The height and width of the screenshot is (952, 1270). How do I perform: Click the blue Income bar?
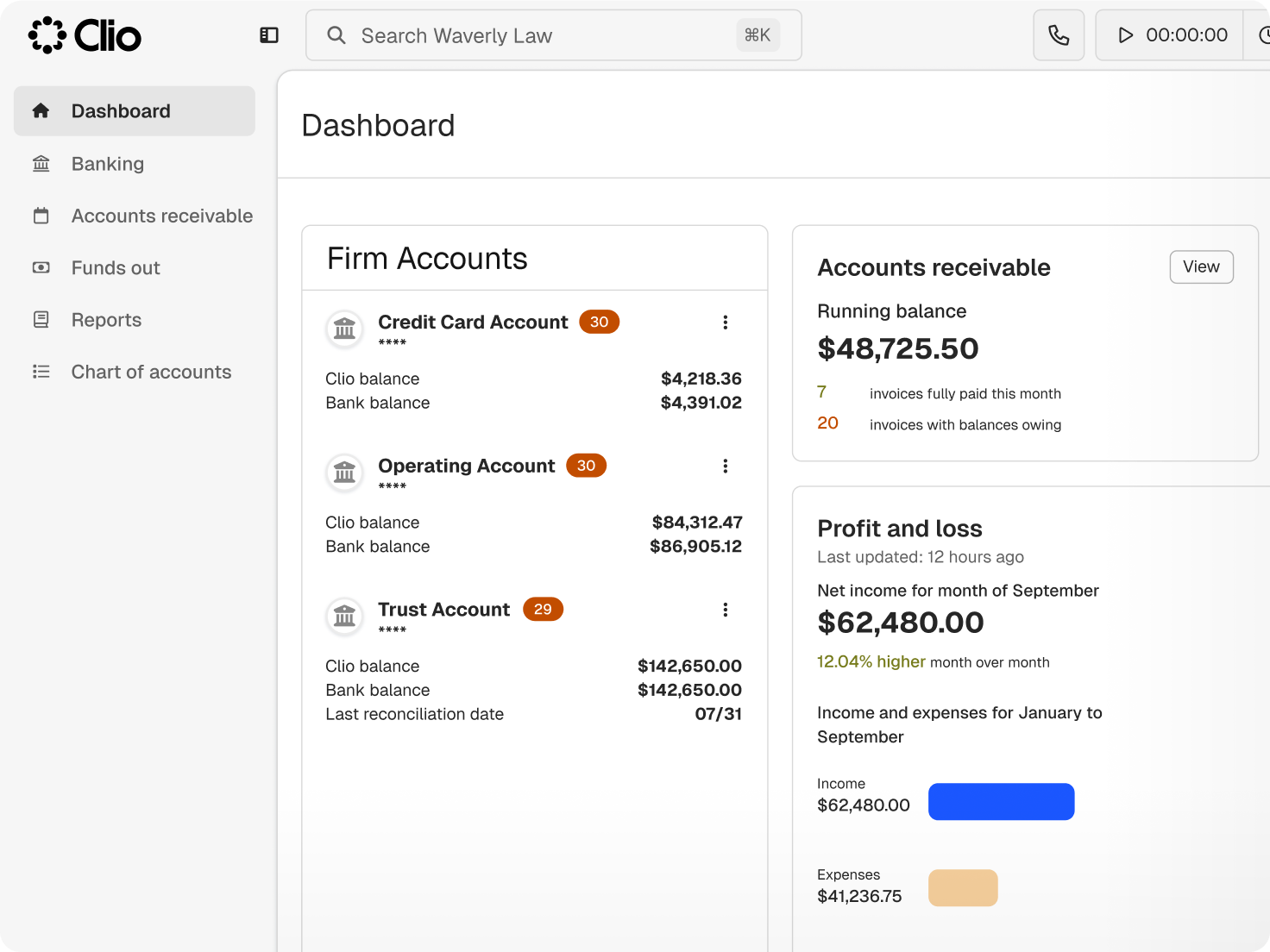point(1001,801)
